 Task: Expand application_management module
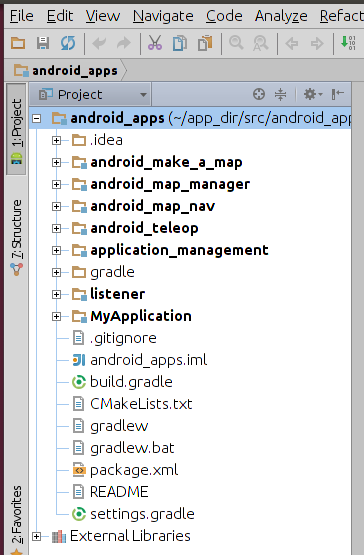tap(56, 250)
